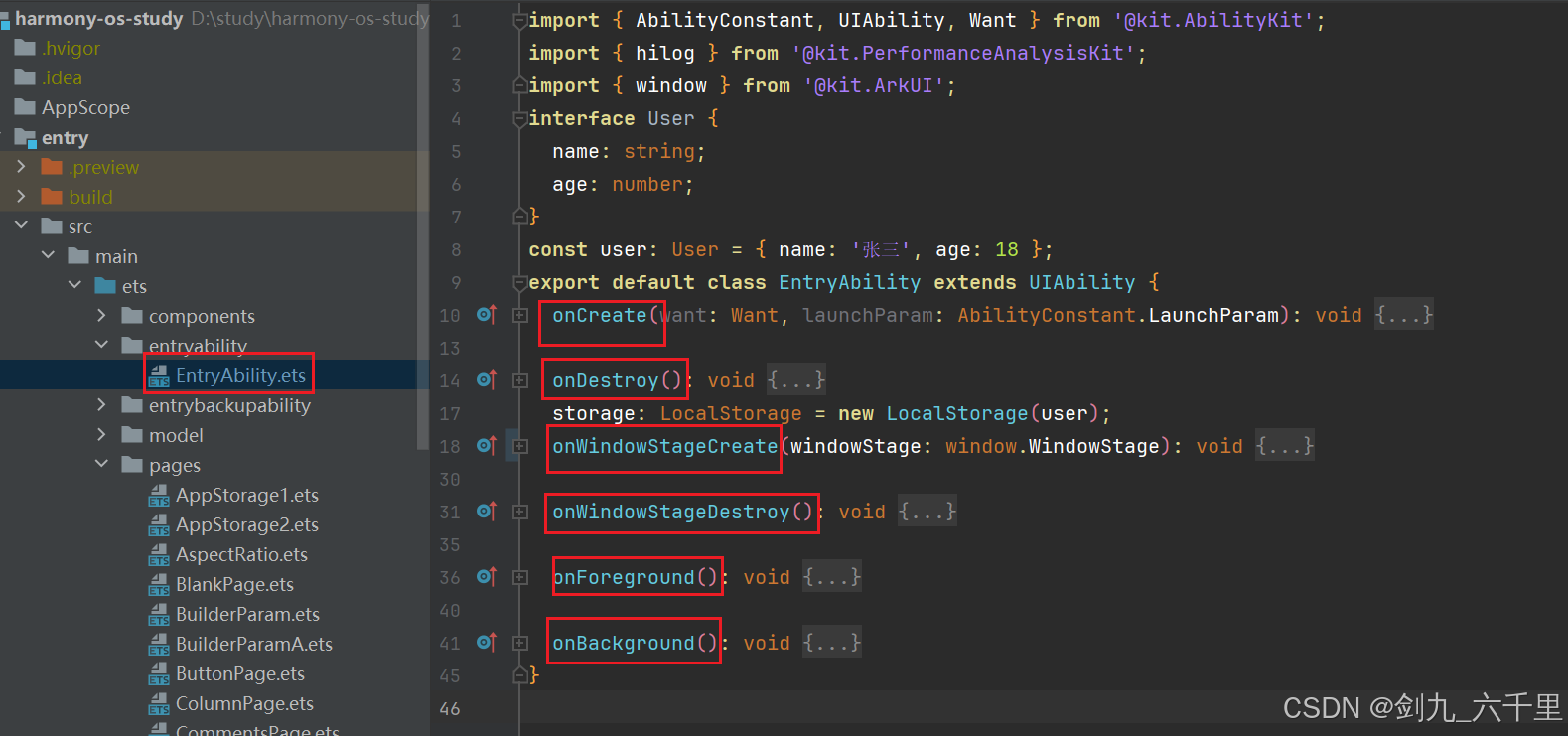Image resolution: width=1568 pixels, height=736 pixels.
Task: Collapse the main folder
Action: pyautogui.click(x=48, y=256)
